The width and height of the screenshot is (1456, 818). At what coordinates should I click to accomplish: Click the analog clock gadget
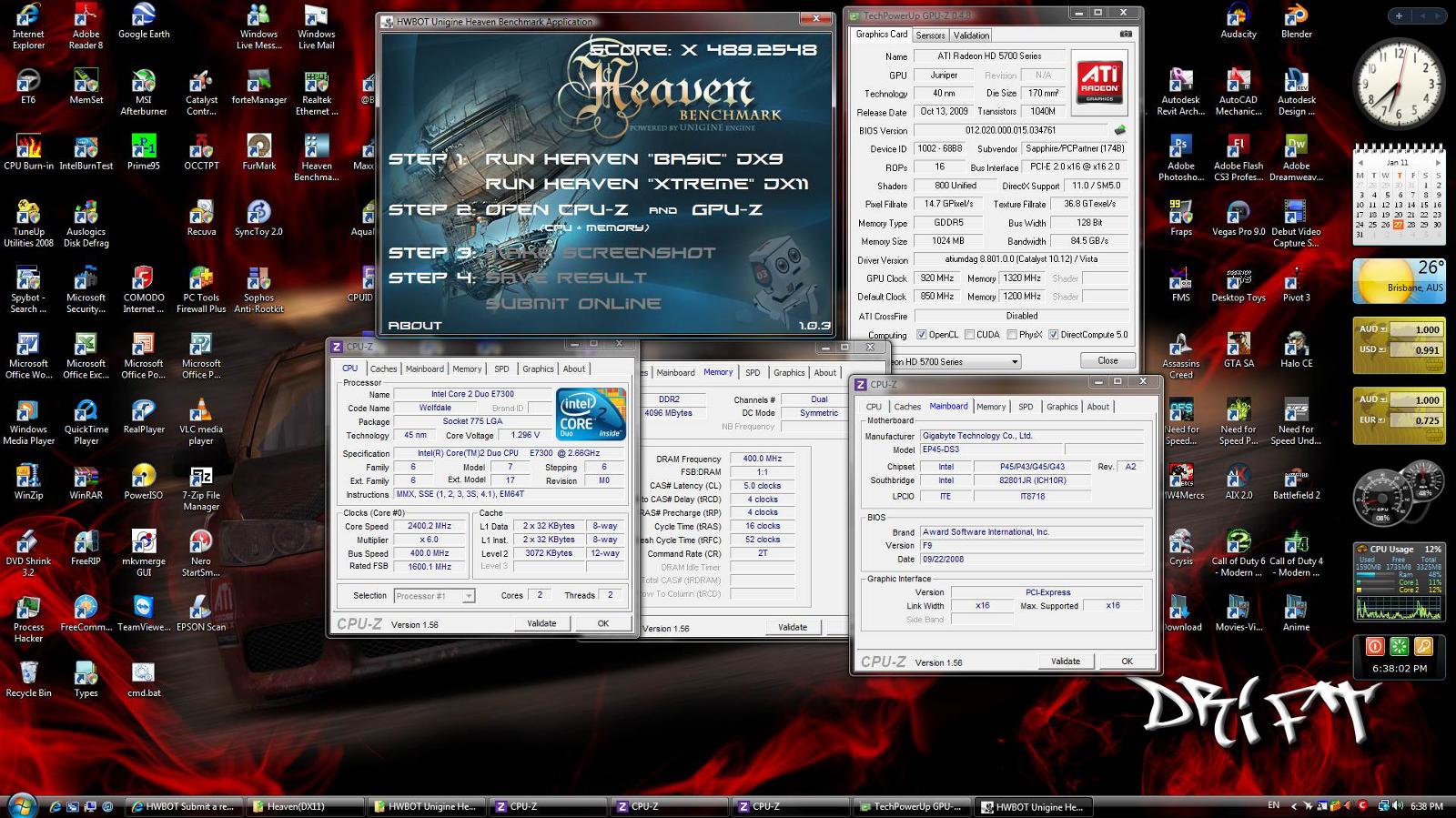tap(1398, 85)
